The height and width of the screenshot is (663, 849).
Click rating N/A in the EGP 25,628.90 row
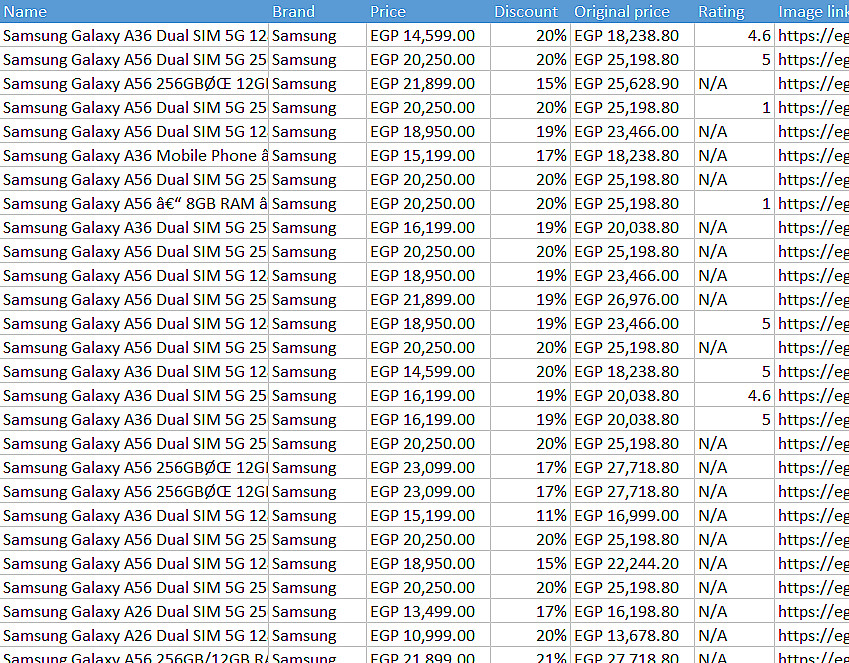click(735, 84)
